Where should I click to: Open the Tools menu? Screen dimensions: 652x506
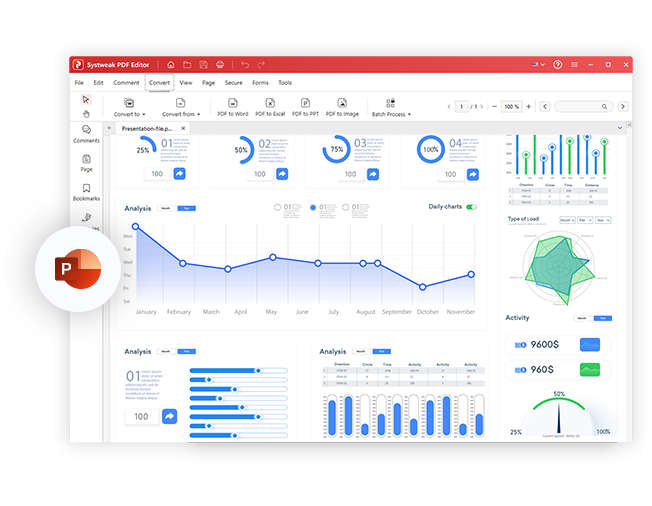coord(285,83)
